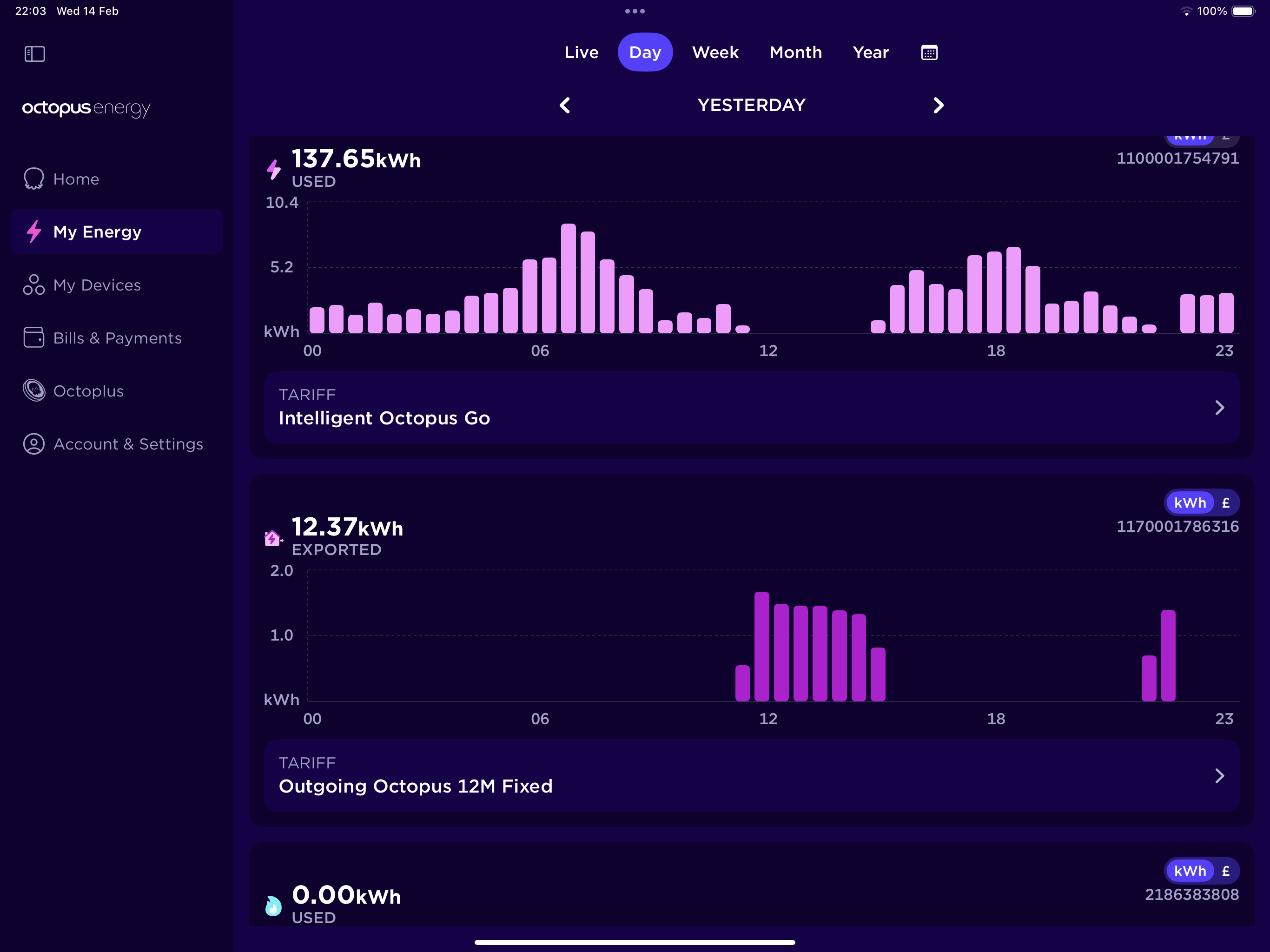Open the Intelligent Octopus Go tariff card

[x=752, y=407]
